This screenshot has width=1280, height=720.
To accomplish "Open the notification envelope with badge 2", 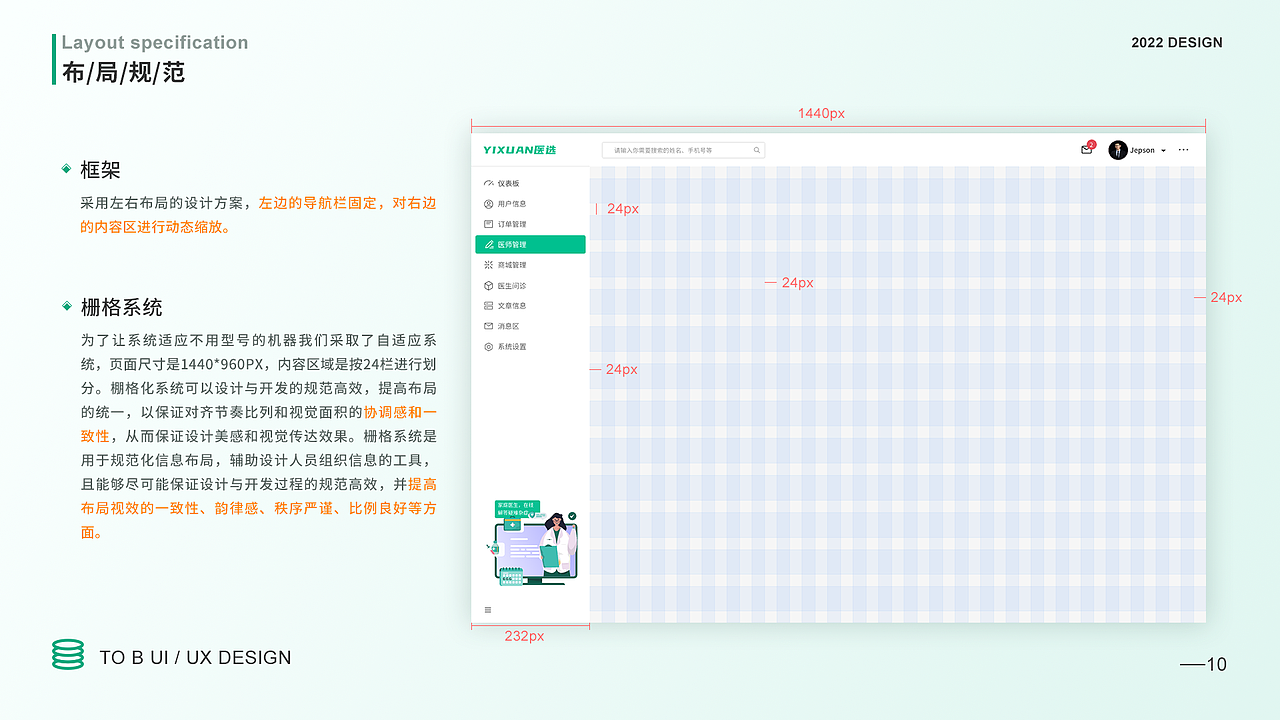I will [x=1086, y=150].
